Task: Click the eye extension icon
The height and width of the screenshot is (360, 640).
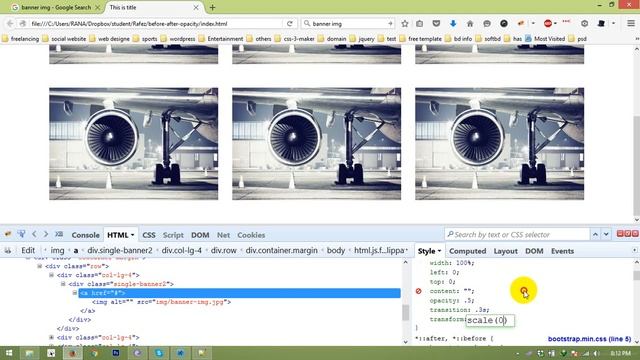Action: click(x=584, y=24)
